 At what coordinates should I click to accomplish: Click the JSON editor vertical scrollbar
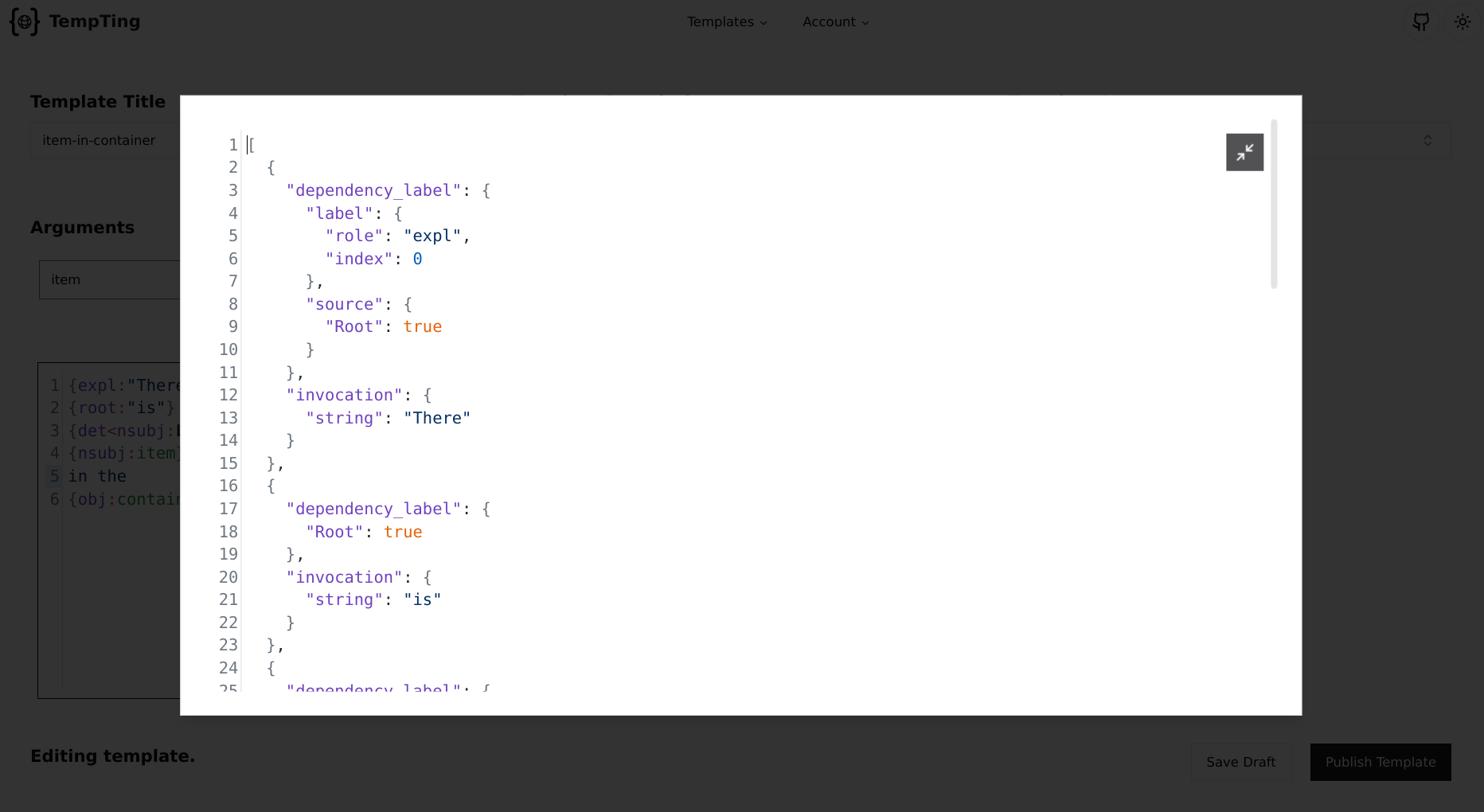[x=1274, y=205]
